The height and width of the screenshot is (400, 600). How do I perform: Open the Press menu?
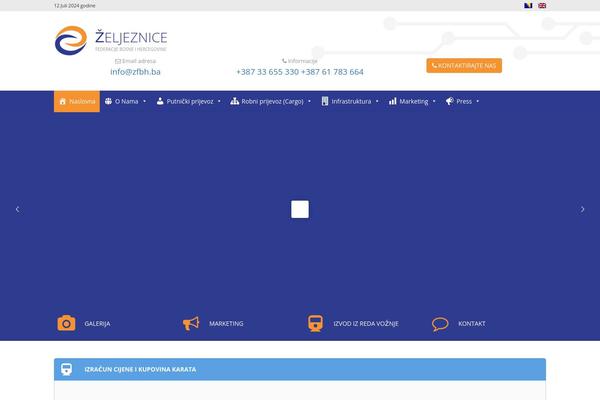464,101
